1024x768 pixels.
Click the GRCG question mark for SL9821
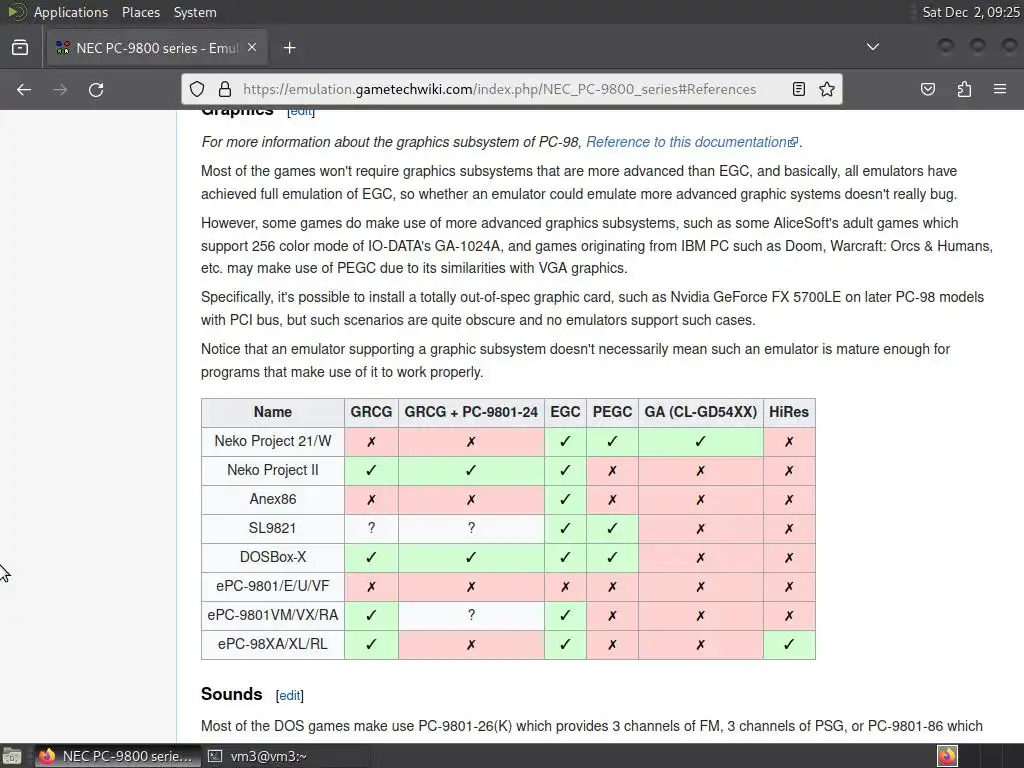coord(371,528)
